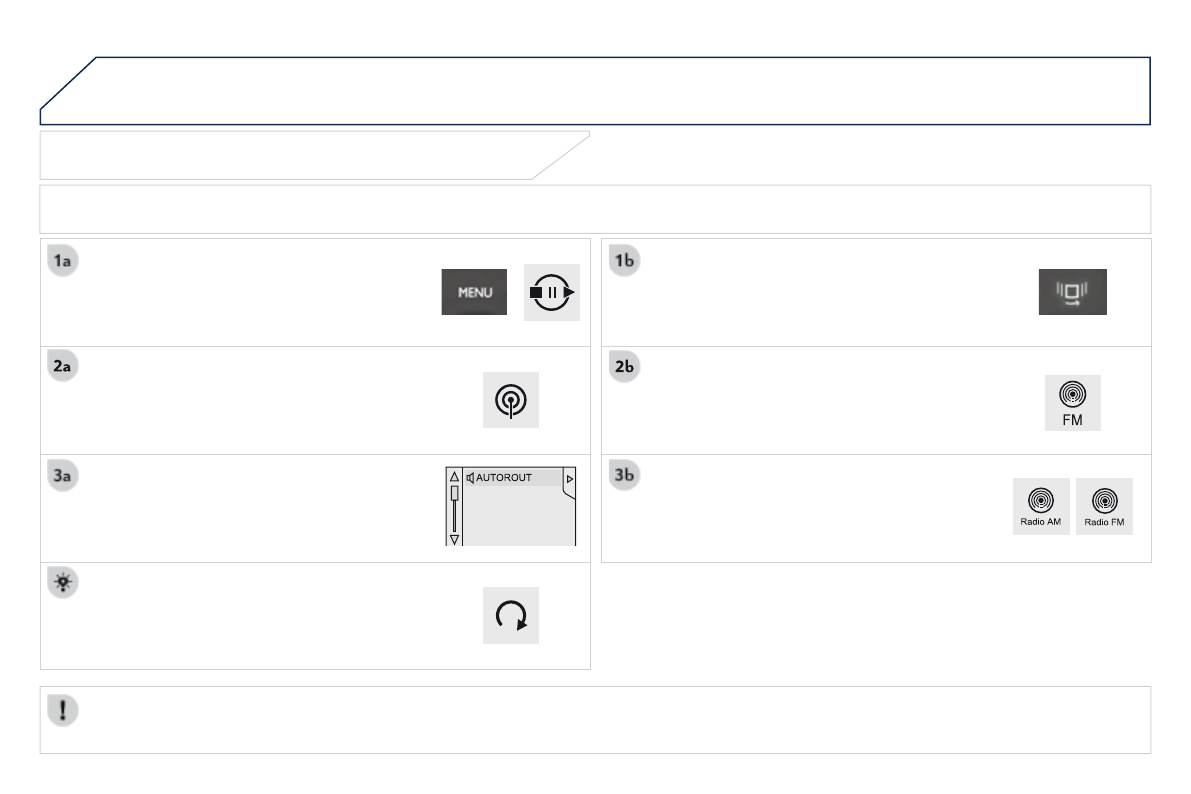The width and height of the screenshot is (1191, 794).
Task: Expand the list using the right arrow
Action: point(571,479)
